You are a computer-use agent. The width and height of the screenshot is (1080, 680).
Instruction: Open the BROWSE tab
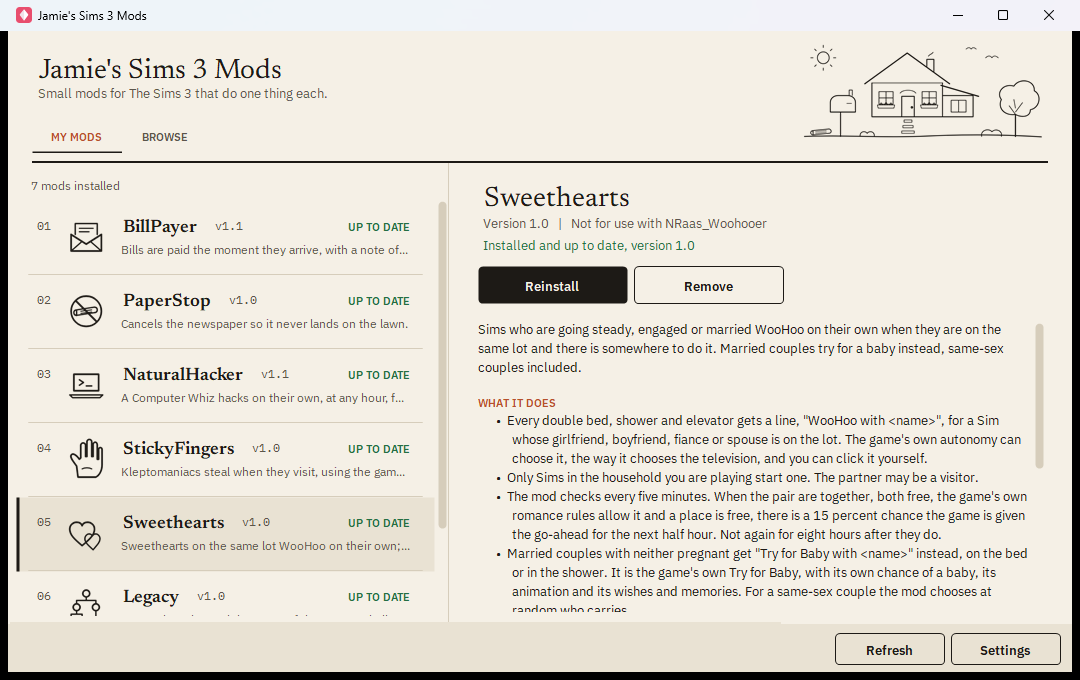pos(165,137)
